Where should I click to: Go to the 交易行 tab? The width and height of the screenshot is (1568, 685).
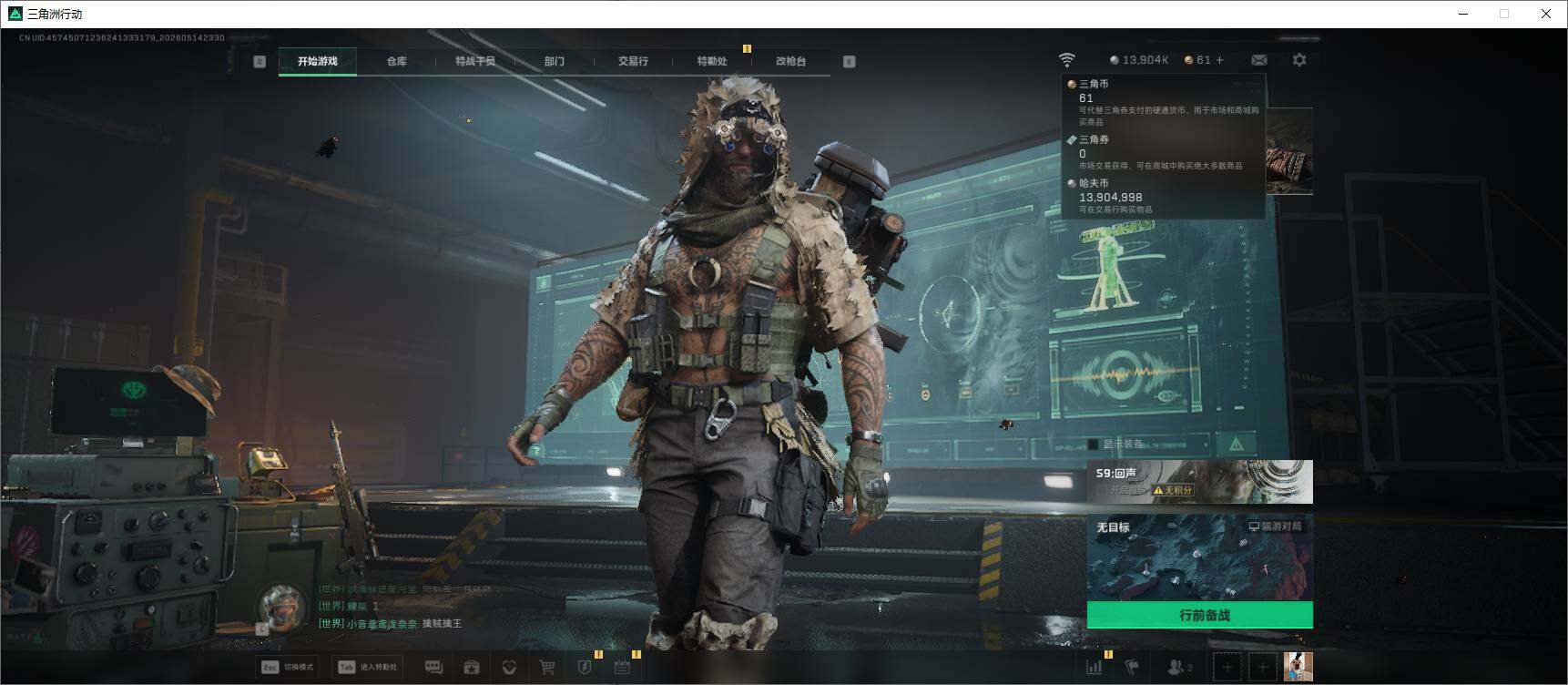(x=633, y=61)
